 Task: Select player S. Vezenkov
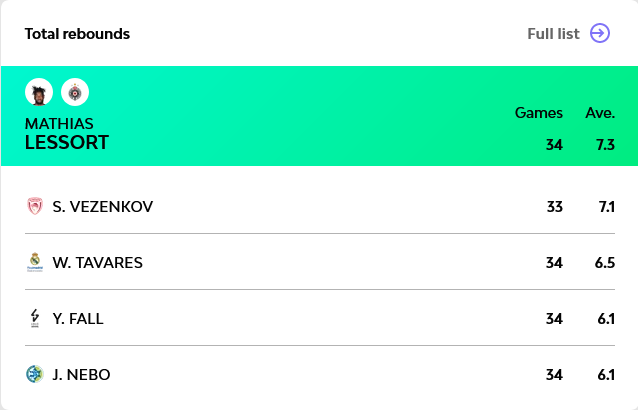pyautogui.click(x=102, y=206)
